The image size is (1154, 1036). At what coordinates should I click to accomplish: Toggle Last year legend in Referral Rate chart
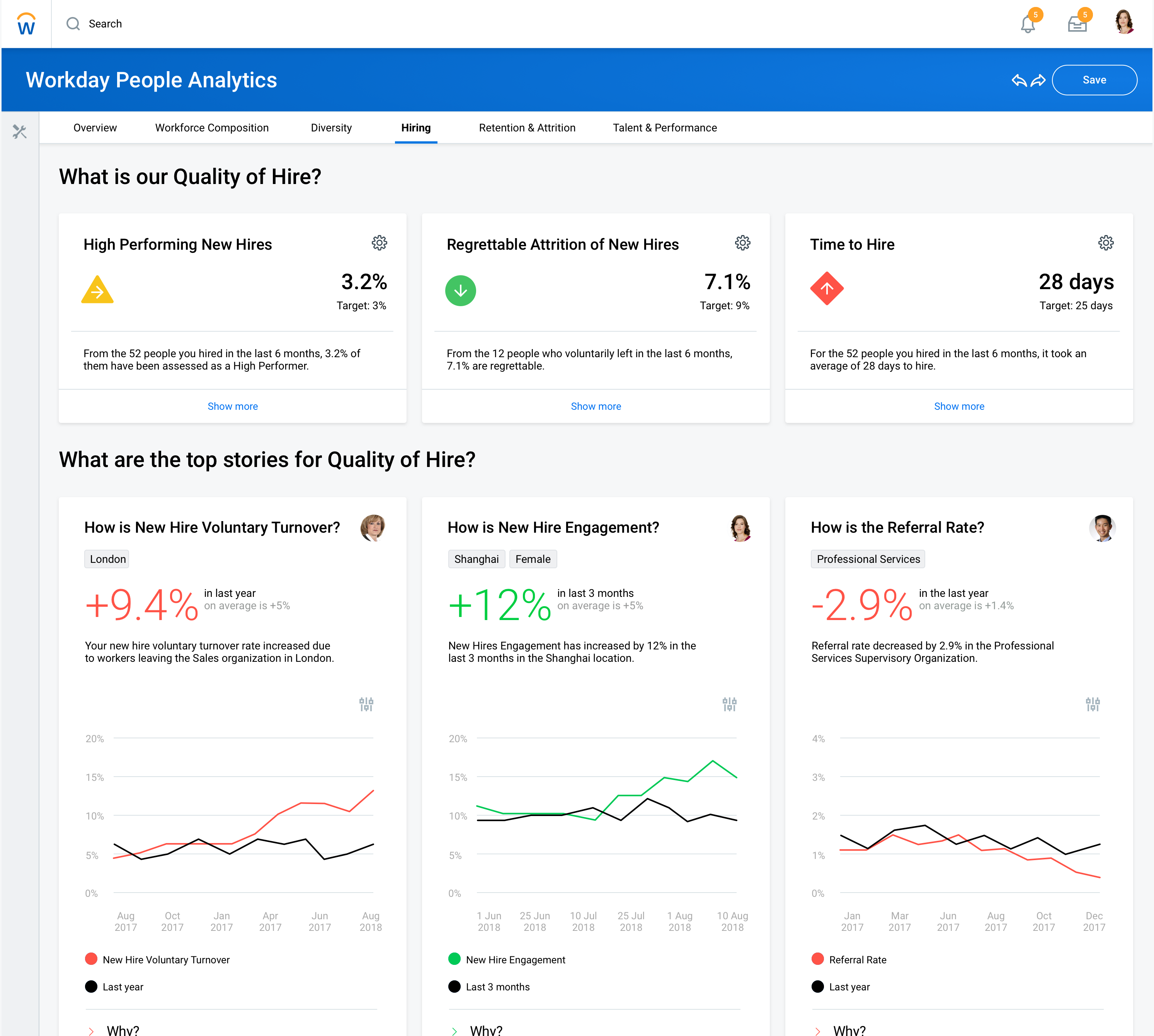tap(841, 987)
